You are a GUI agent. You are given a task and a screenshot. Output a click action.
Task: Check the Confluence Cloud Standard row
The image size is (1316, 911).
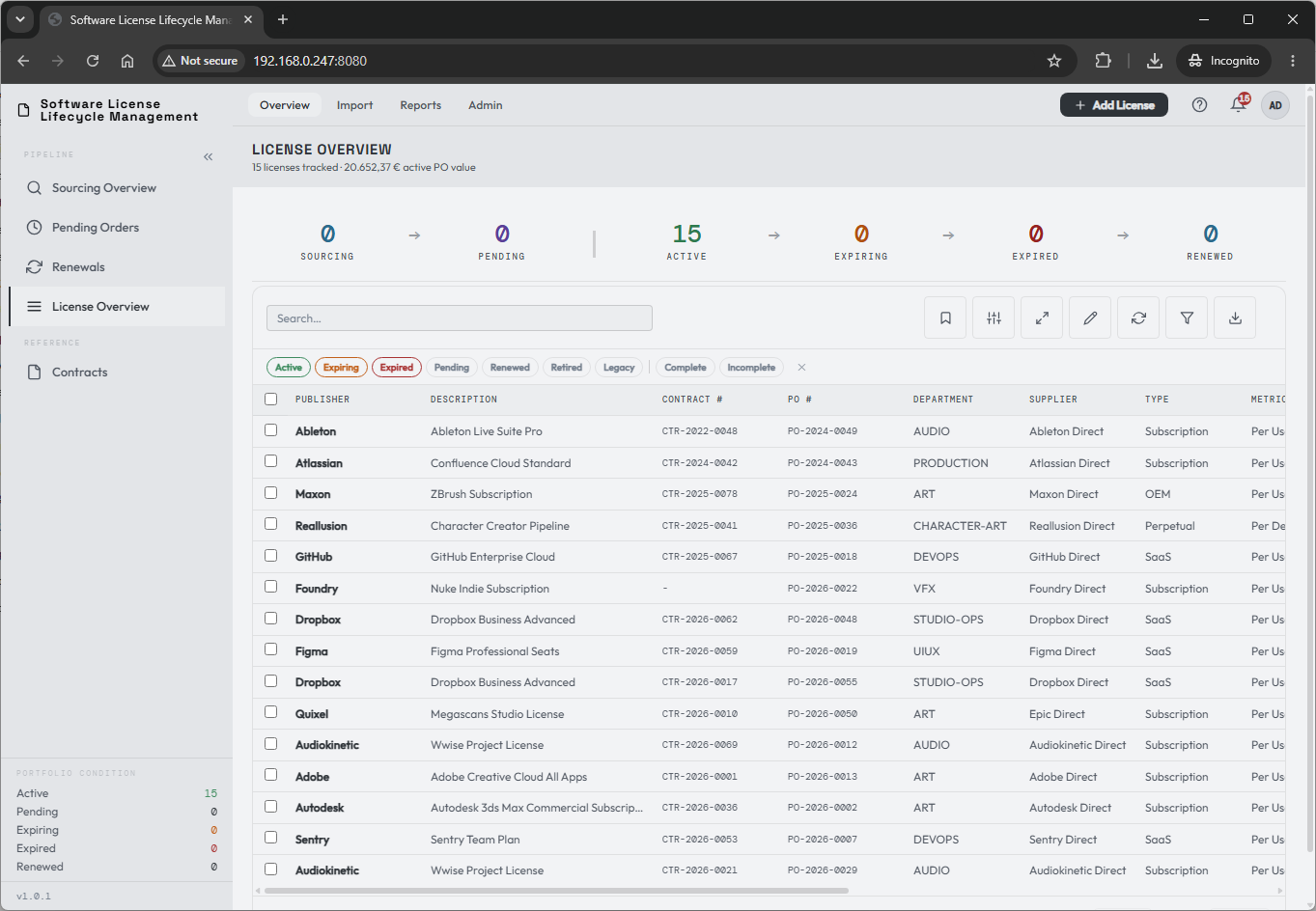270,461
